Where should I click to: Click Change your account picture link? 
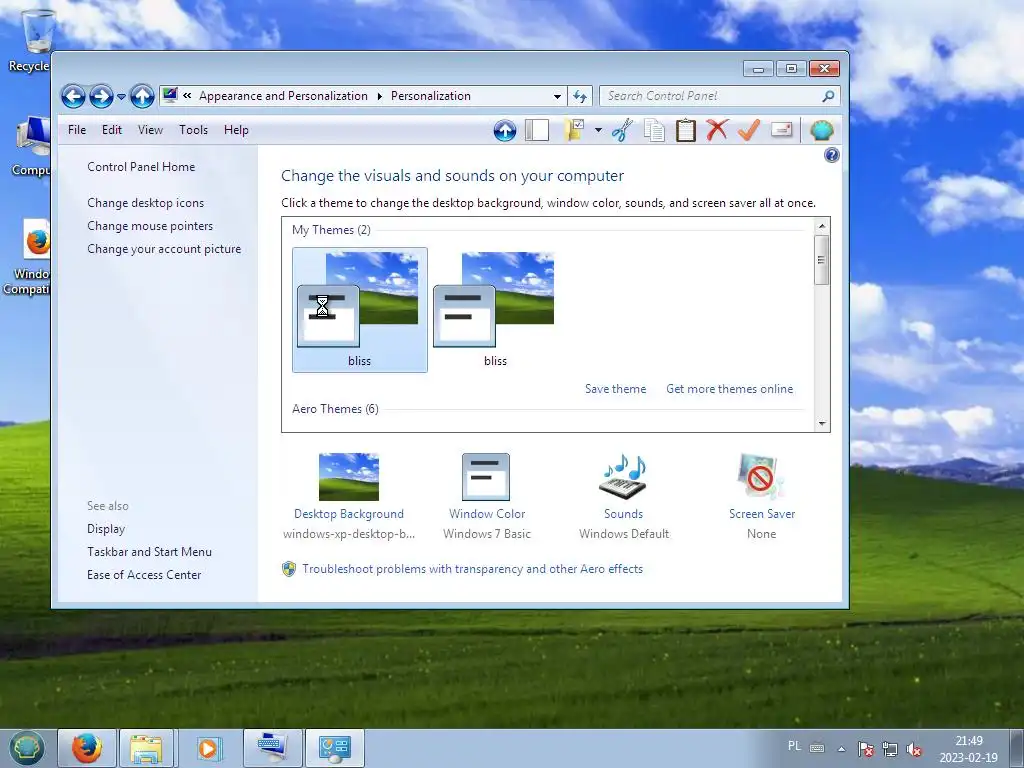164,249
